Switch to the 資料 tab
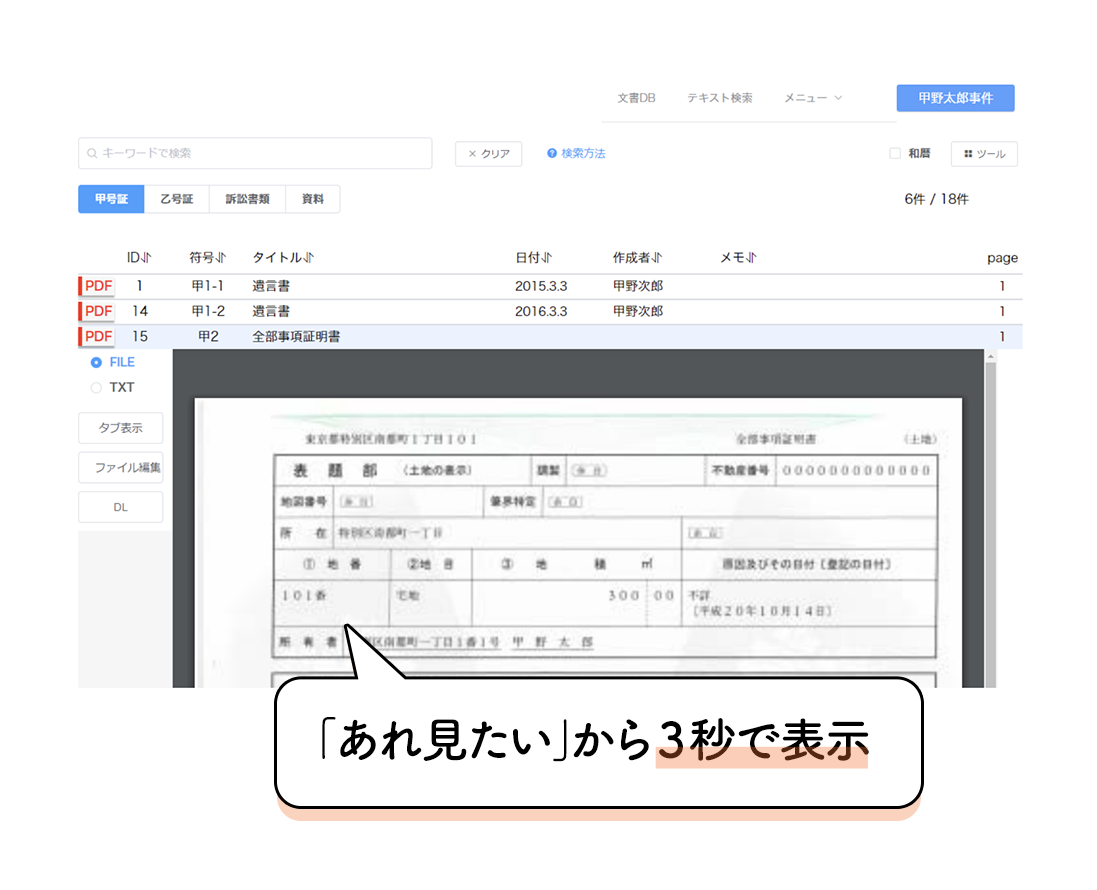The height and width of the screenshot is (890, 1097). (313, 199)
